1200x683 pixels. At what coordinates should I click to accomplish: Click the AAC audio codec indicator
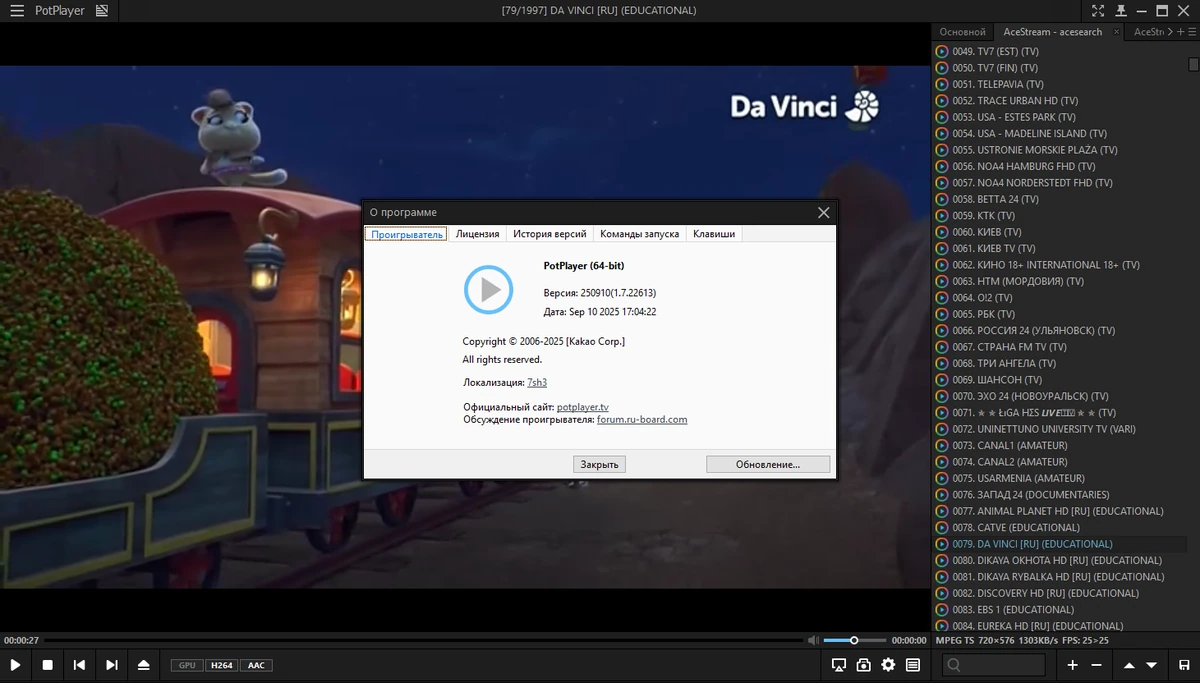(x=257, y=665)
